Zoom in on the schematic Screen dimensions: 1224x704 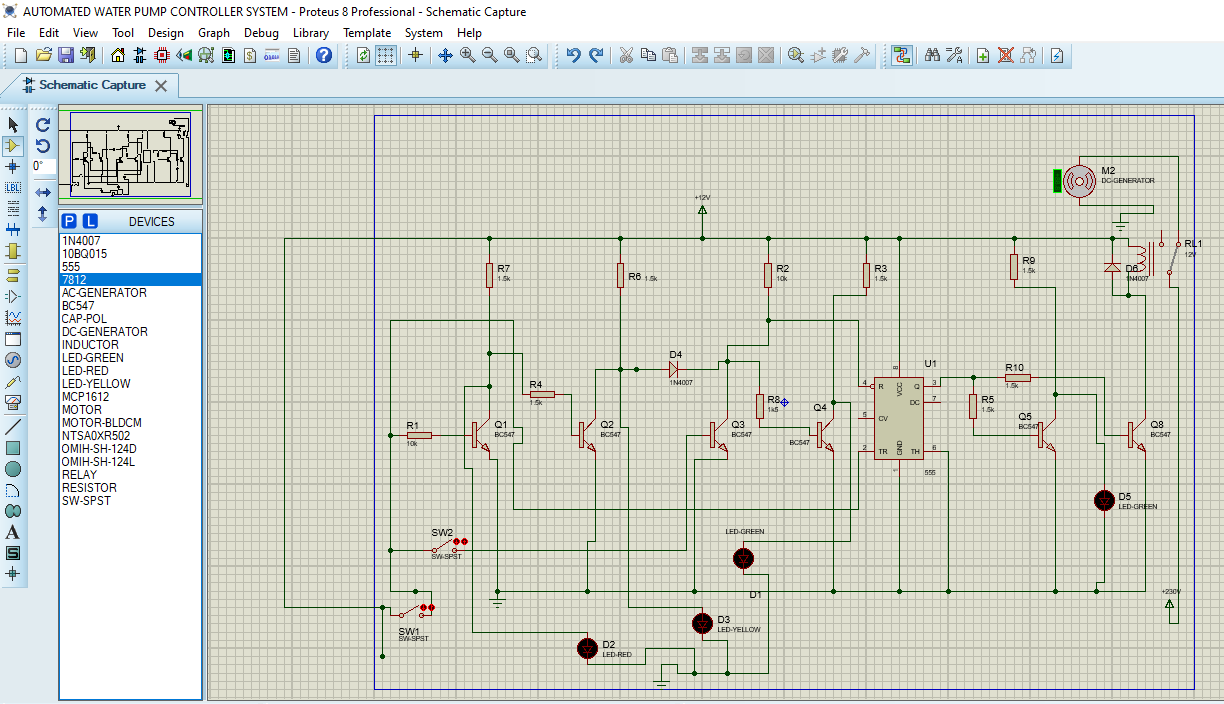(x=466, y=55)
